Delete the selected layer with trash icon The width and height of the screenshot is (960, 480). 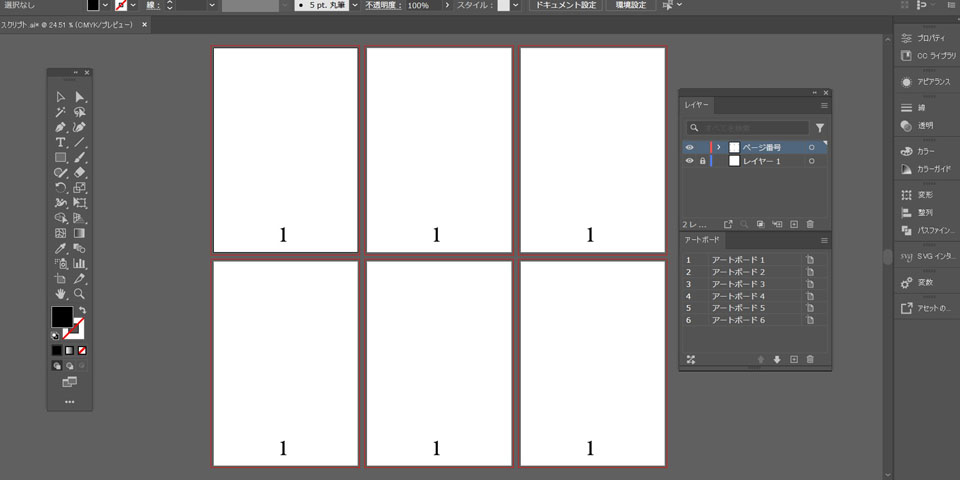[810, 224]
